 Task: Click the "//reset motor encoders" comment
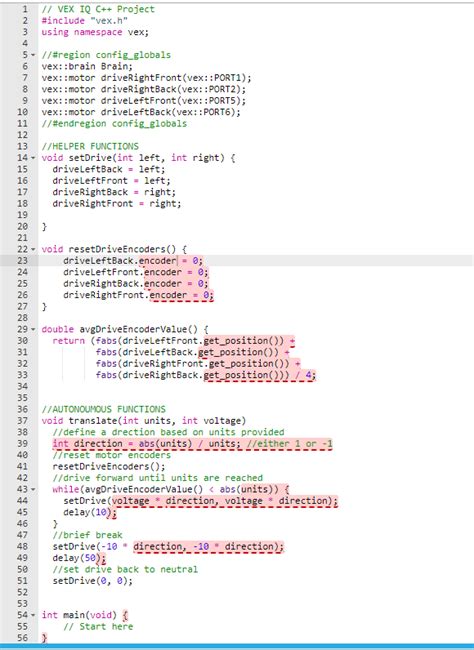coord(112,455)
